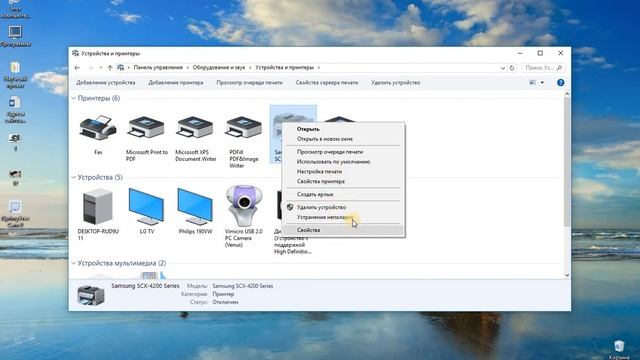Image resolution: width=640 pixels, height=360 pixels.
Task: Refresh the Devices and Printers view
Action: pos(512,68)
